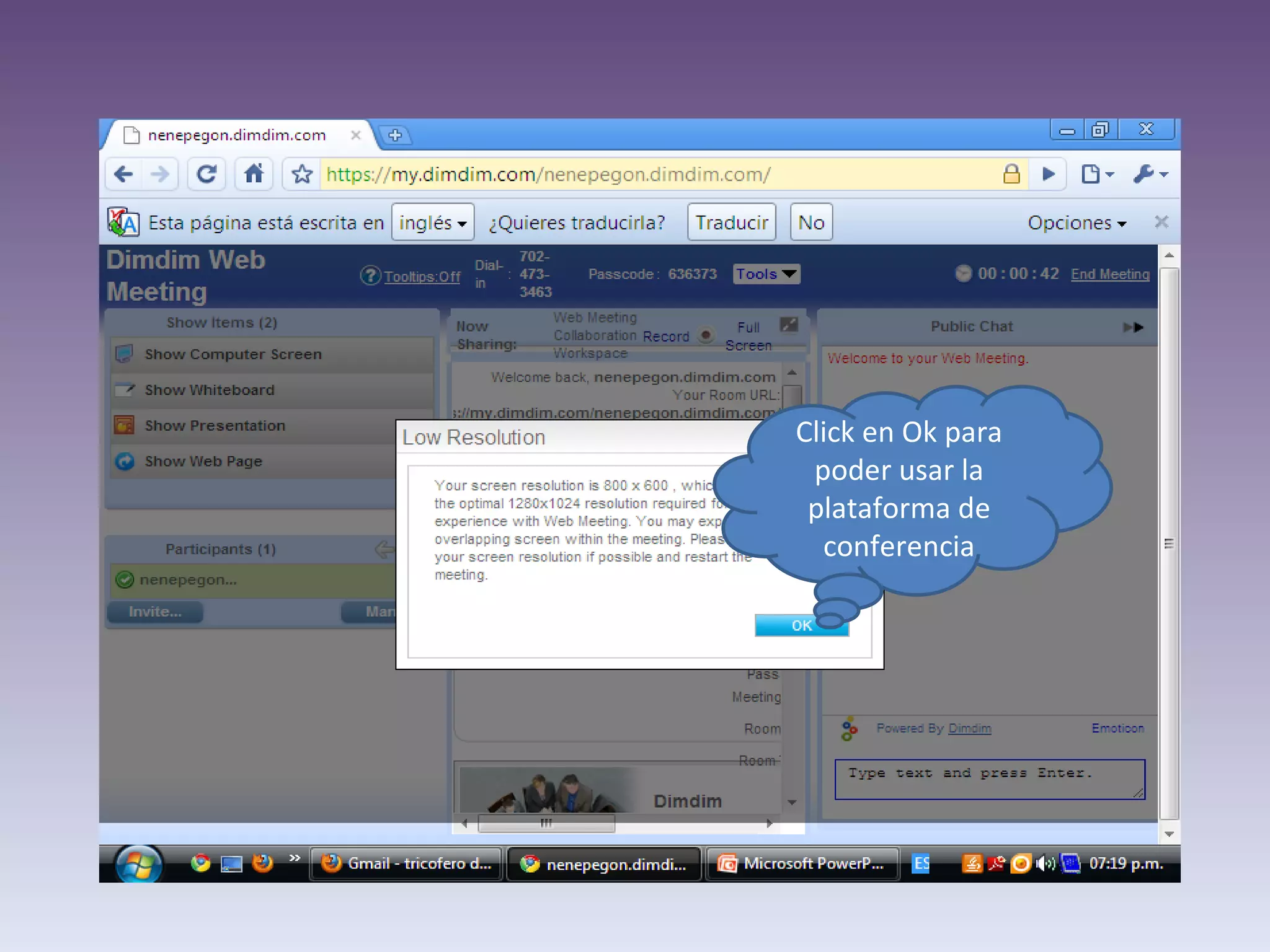The height and width of the screenshot is (952, 1270).
Task: Click the web page globe icon
Action: (x=125, y=461)
